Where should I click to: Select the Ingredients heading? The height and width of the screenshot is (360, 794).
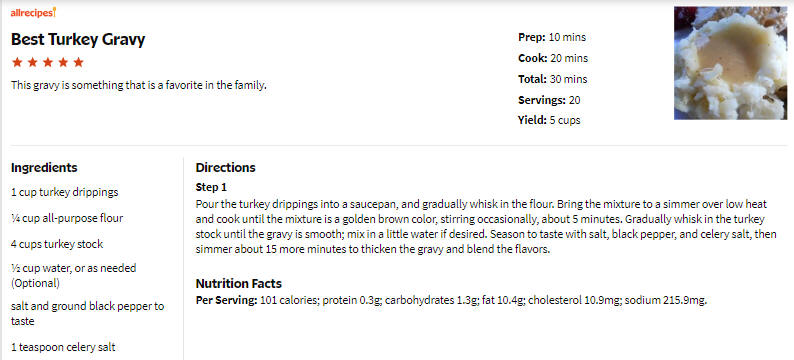click(x=44, y=168)
